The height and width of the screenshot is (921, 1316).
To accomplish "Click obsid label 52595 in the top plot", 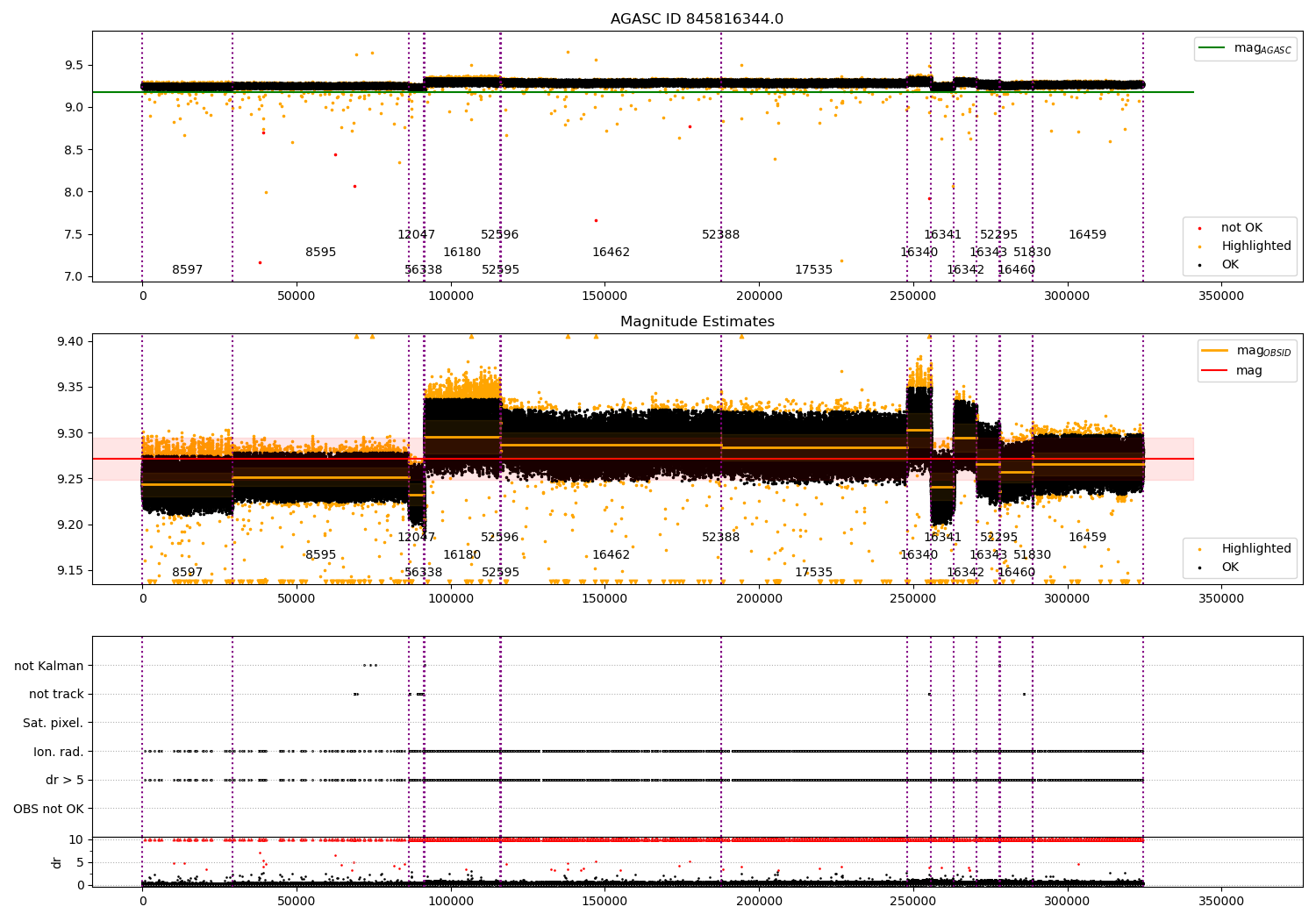I will 500,270.
